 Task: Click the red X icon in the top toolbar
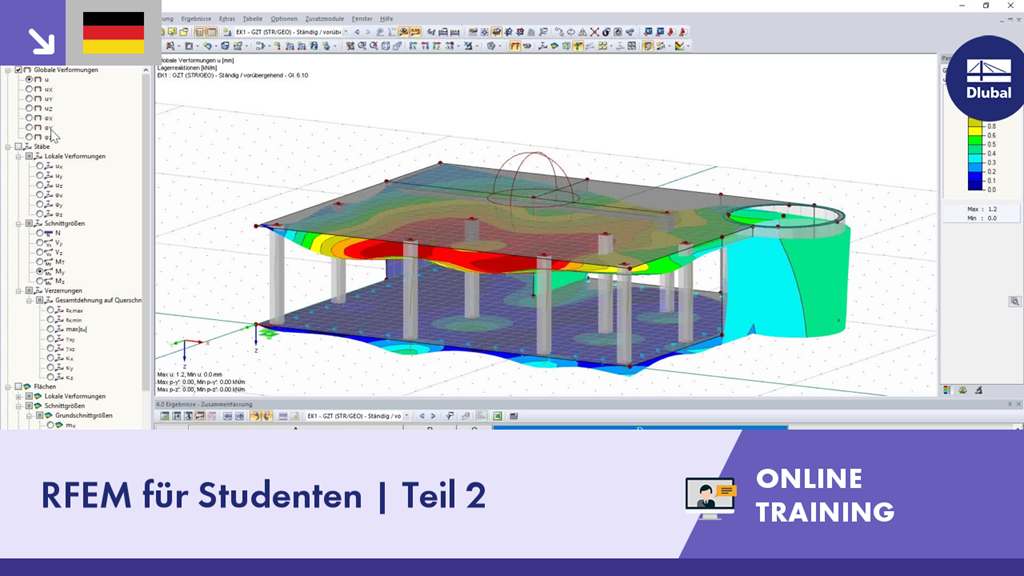click(x=594, y=31)
